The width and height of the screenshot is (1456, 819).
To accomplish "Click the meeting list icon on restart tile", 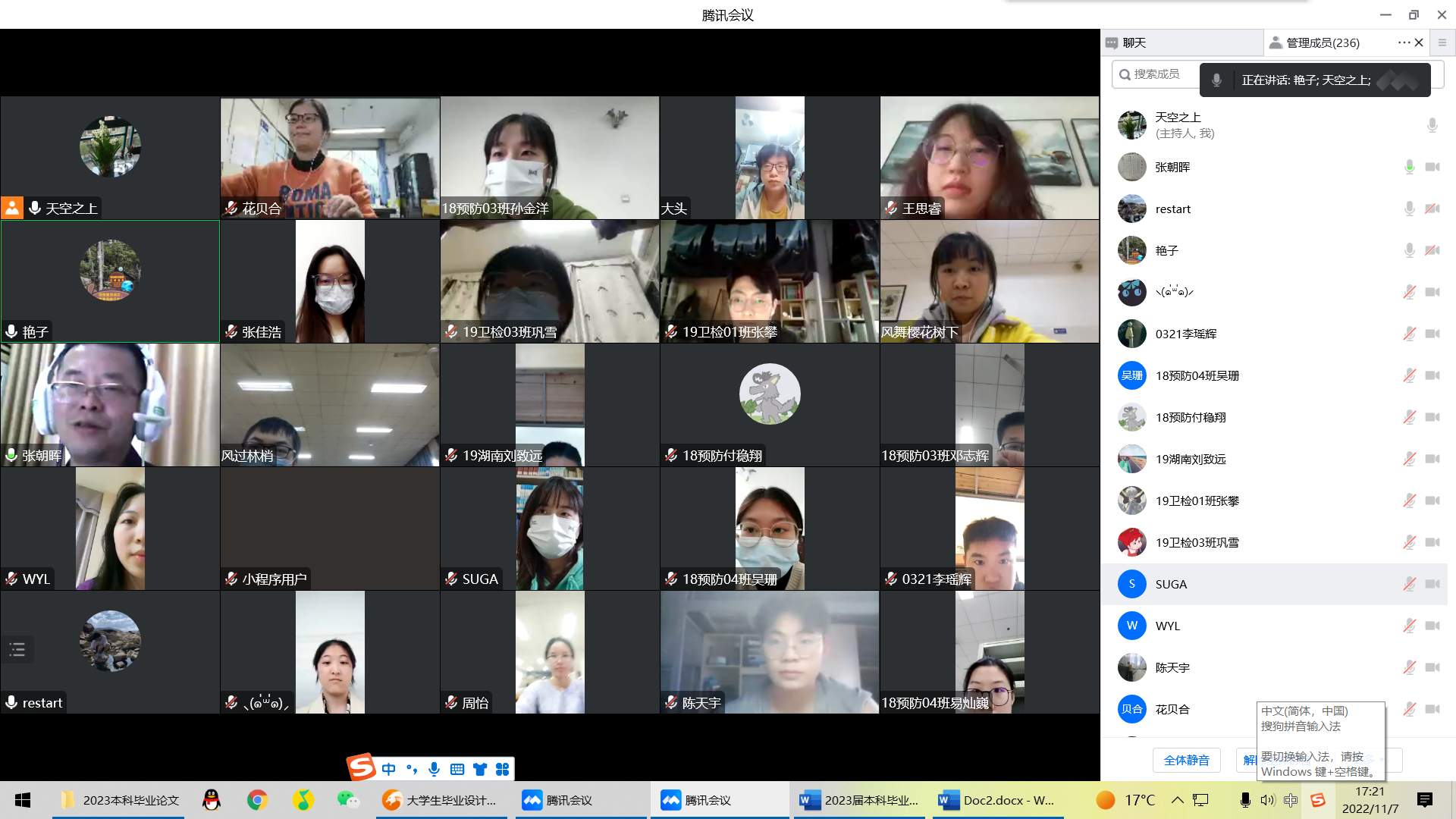I will [x=17, y=650].
